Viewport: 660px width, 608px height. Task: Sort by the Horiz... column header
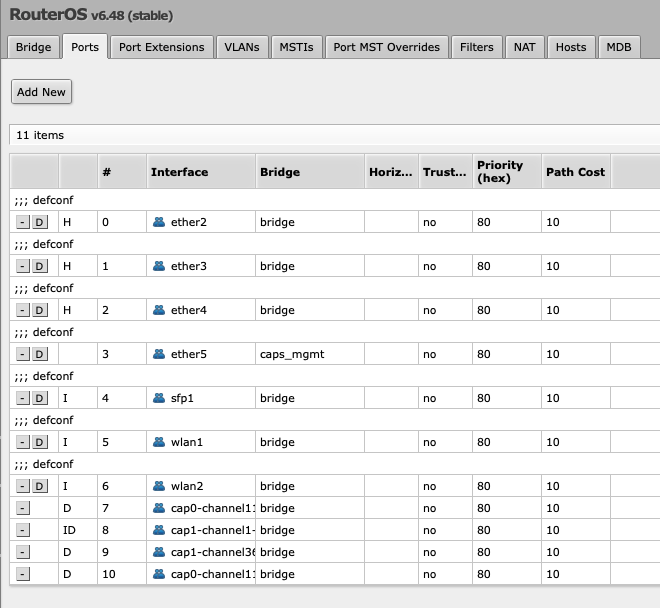point(391,172)
